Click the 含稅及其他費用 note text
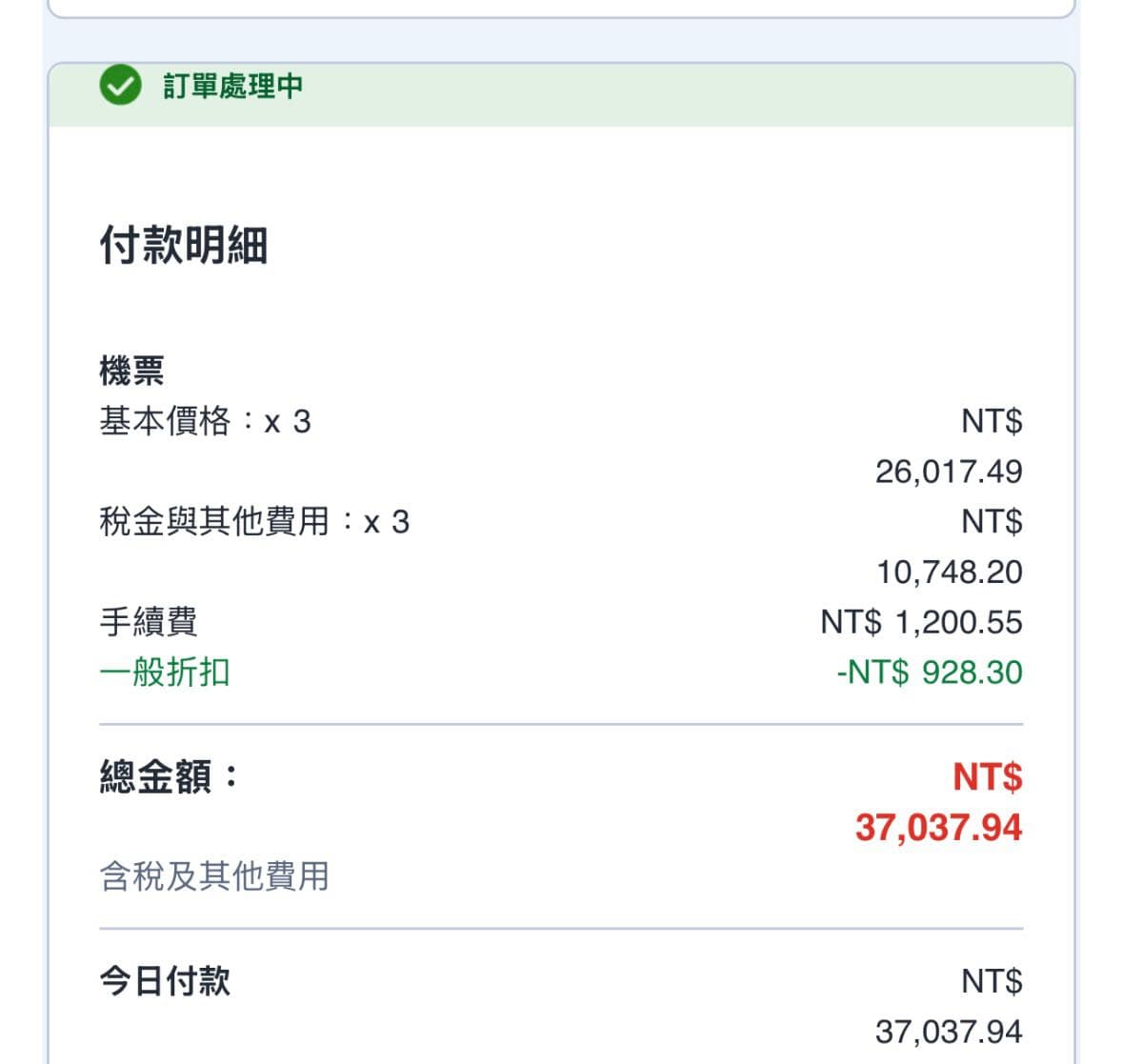The height and width of the screenshot is (1064, 1123). coord(214,875)
